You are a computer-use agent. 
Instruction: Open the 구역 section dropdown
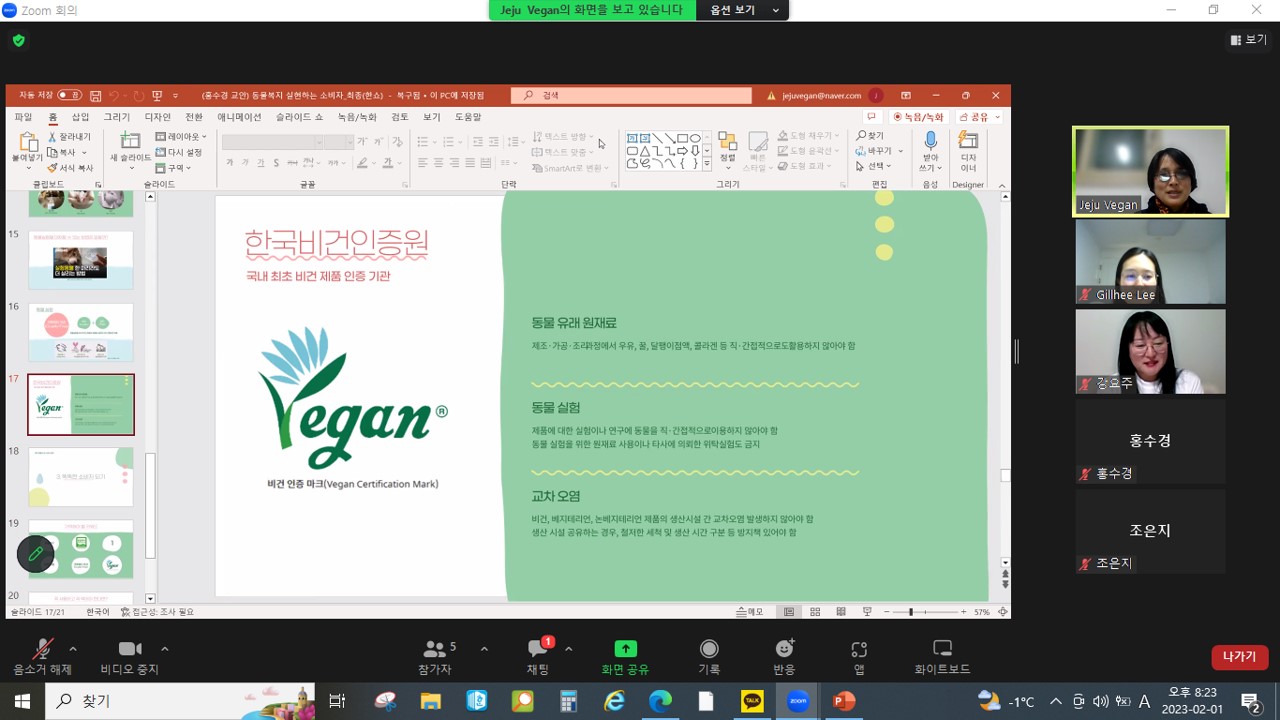(173, 168)
